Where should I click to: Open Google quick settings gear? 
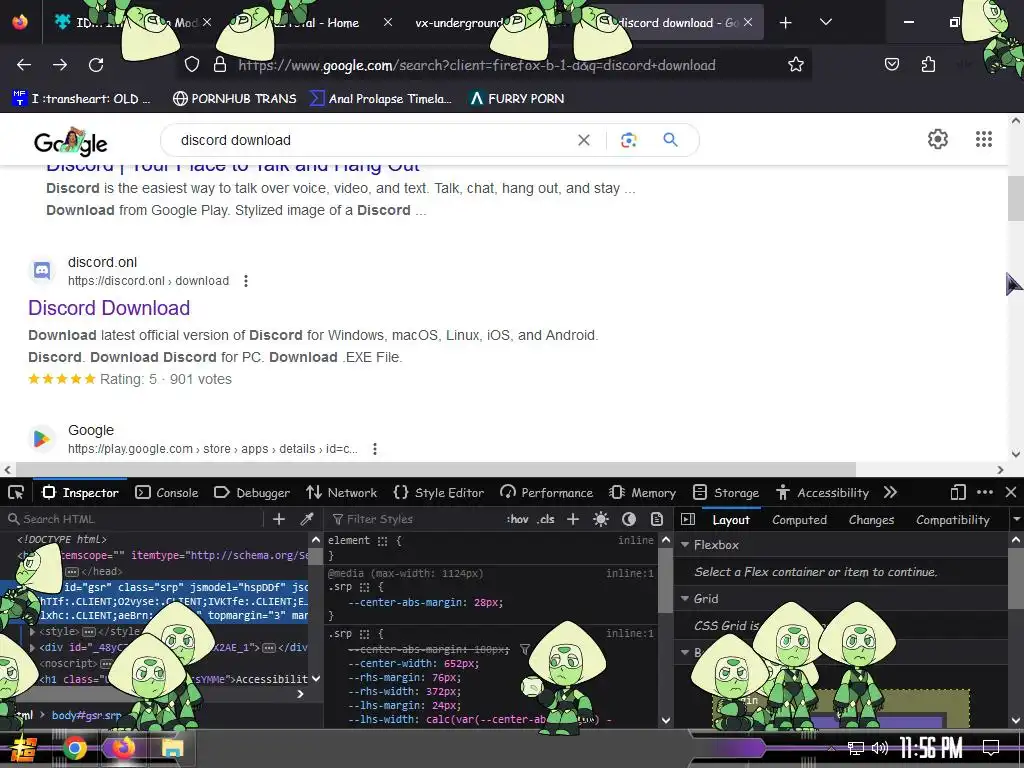click(938, 139)
